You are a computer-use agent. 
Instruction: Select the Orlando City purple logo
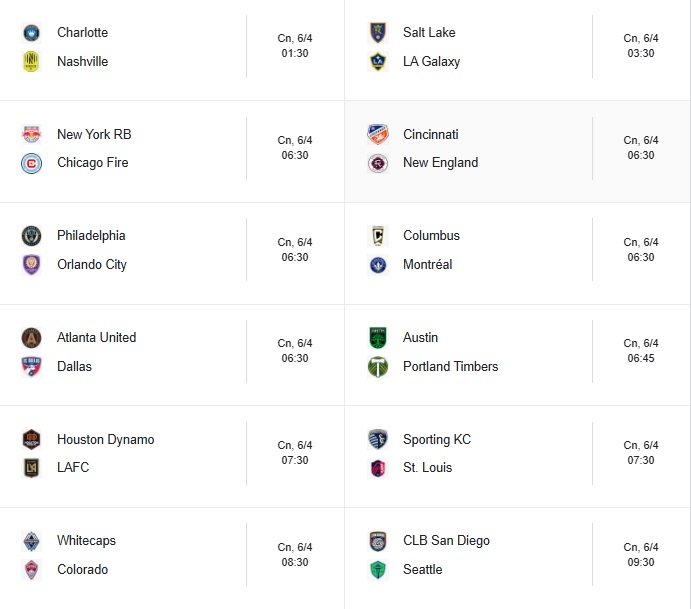[31, 265]
